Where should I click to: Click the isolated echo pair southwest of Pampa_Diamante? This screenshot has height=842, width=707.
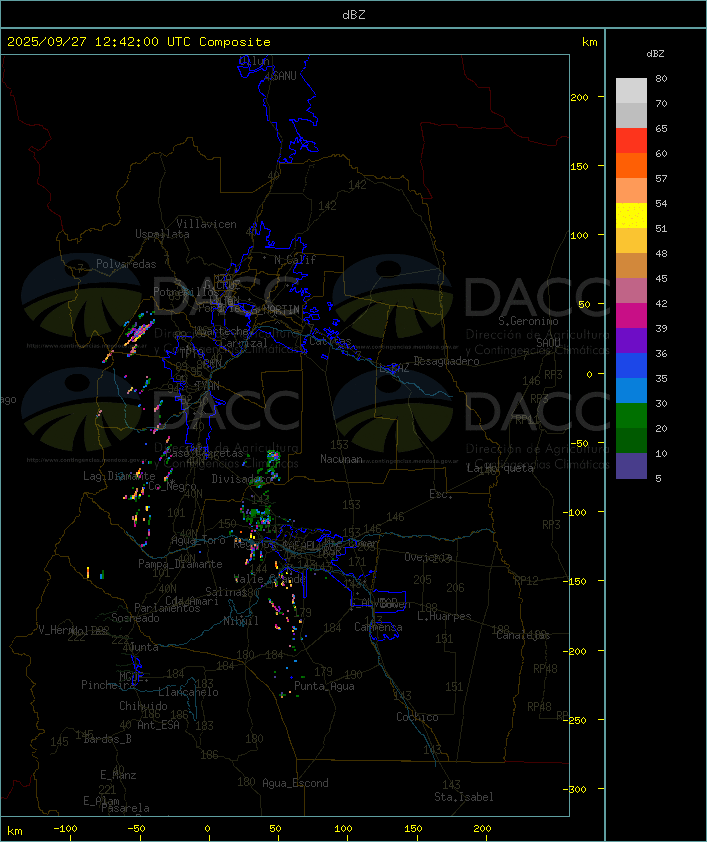pyautogui.click(x=95, y=574)
